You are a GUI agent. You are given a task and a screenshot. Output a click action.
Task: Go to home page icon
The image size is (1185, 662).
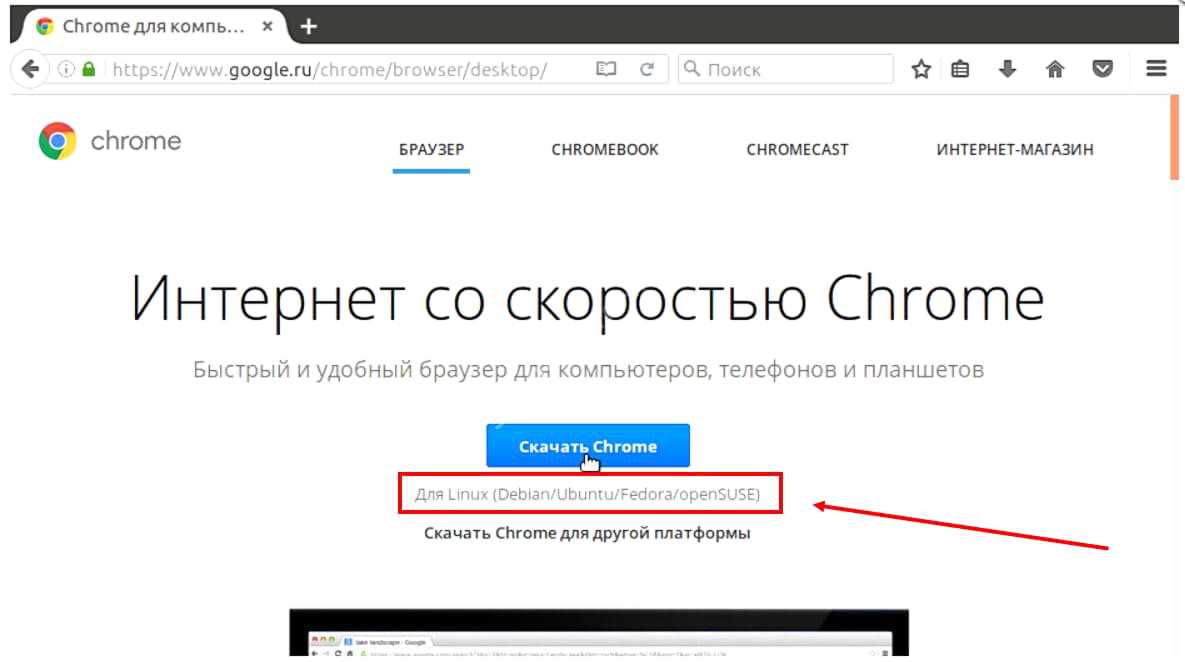(x=1055, y=69)
